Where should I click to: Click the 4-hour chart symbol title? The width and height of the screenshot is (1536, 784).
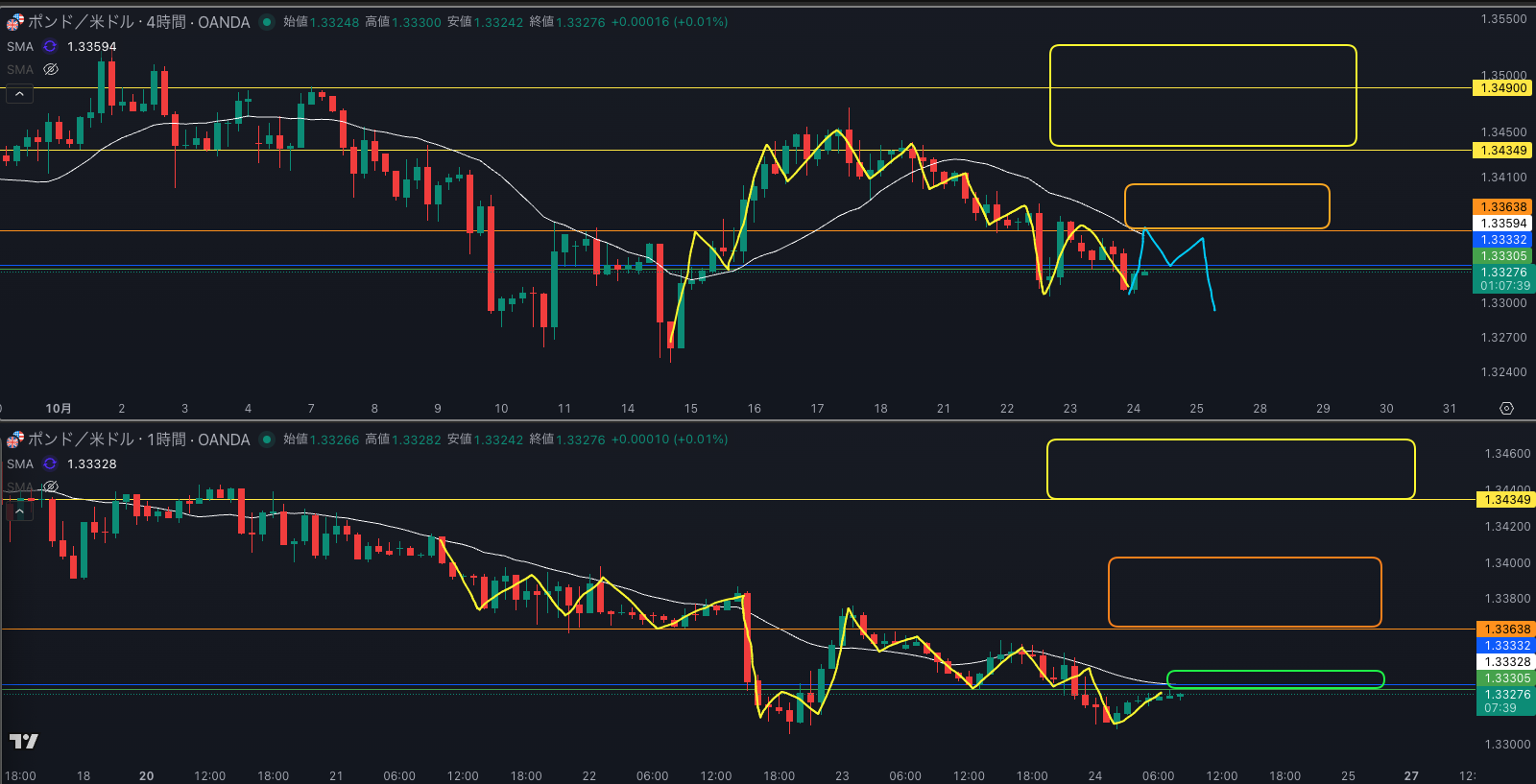pos(139,22)
